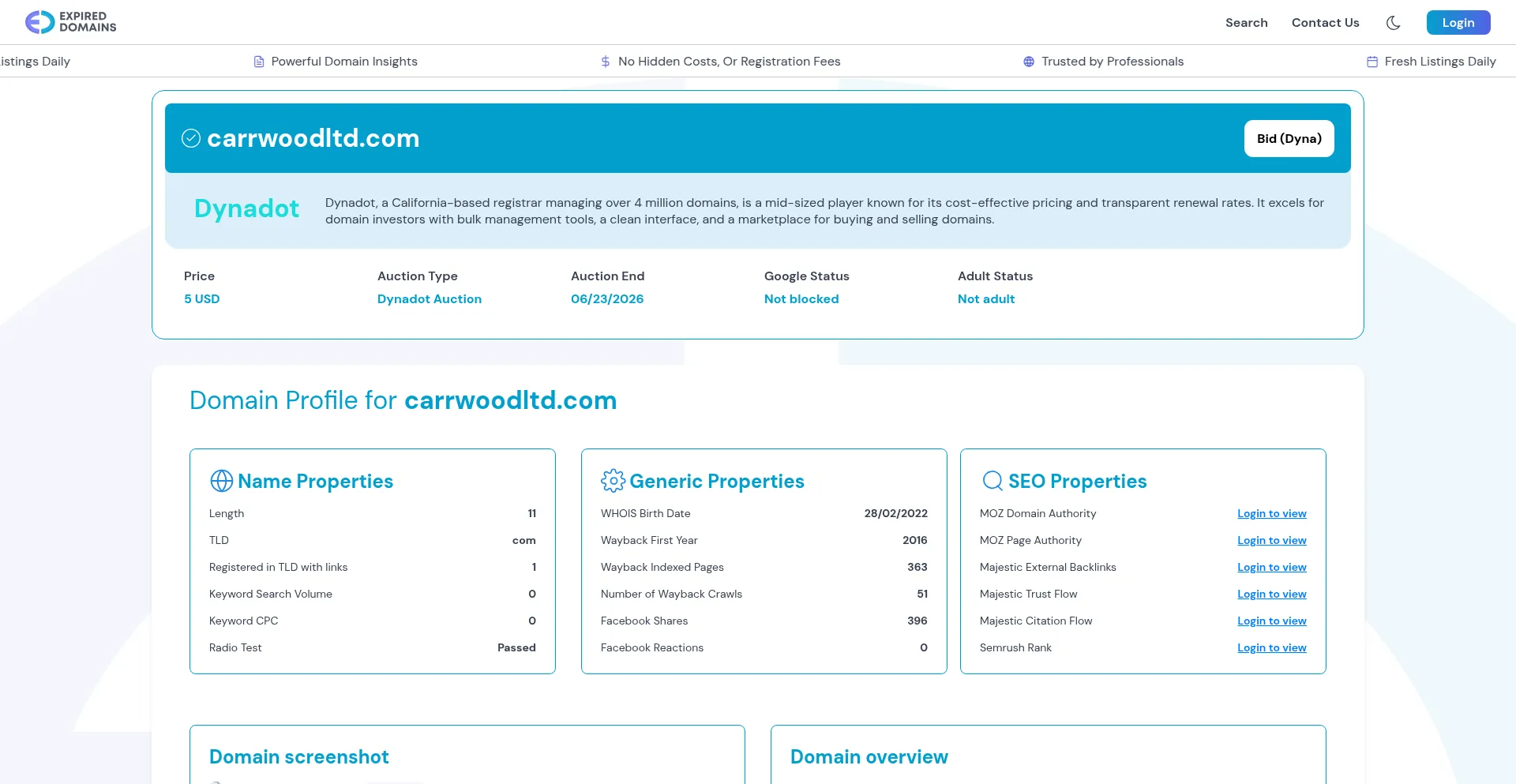
Task: Click the Dynadot registrar logo text
Action: point(246,208)
